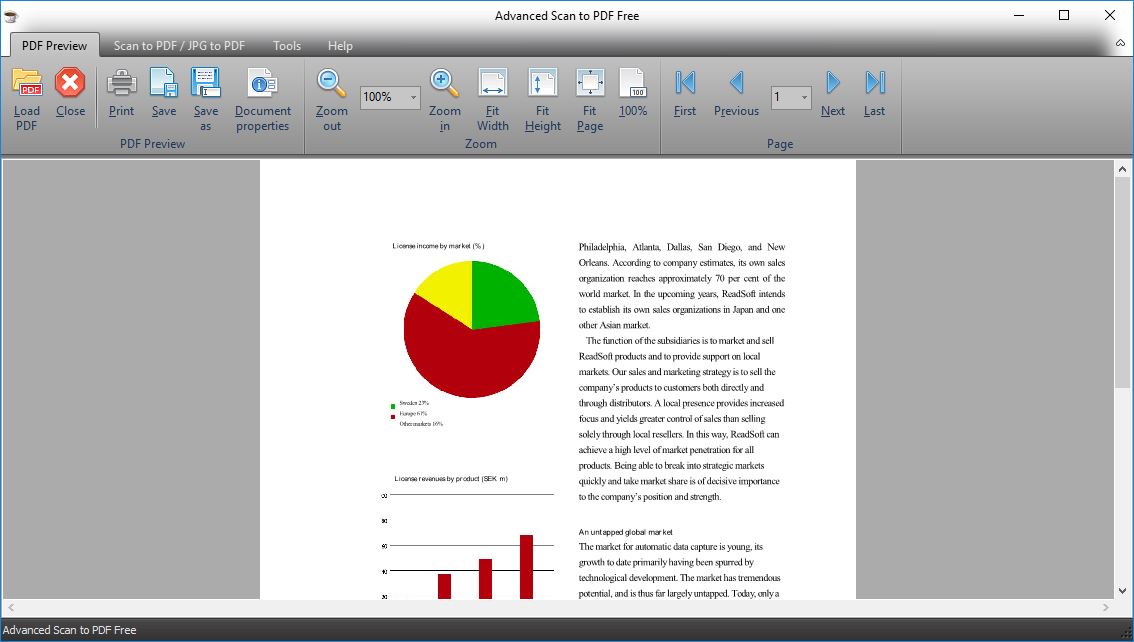This screenshot has width=1134, height=642.
Task: Collapse the ribbon with chevron icon
Action: 1120,43
